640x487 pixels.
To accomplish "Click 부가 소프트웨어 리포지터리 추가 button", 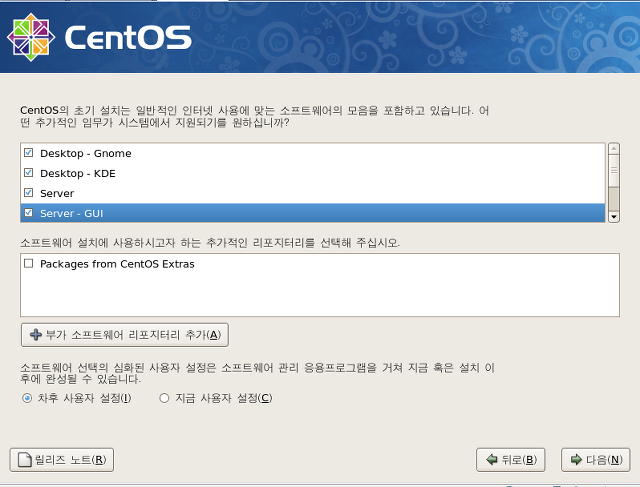I will coord(124,335).
